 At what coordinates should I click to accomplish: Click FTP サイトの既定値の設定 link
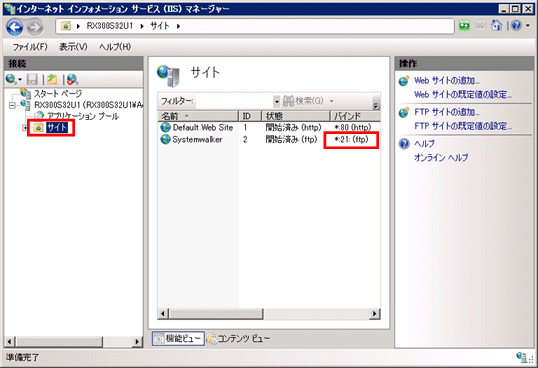[x=463, y=126]
